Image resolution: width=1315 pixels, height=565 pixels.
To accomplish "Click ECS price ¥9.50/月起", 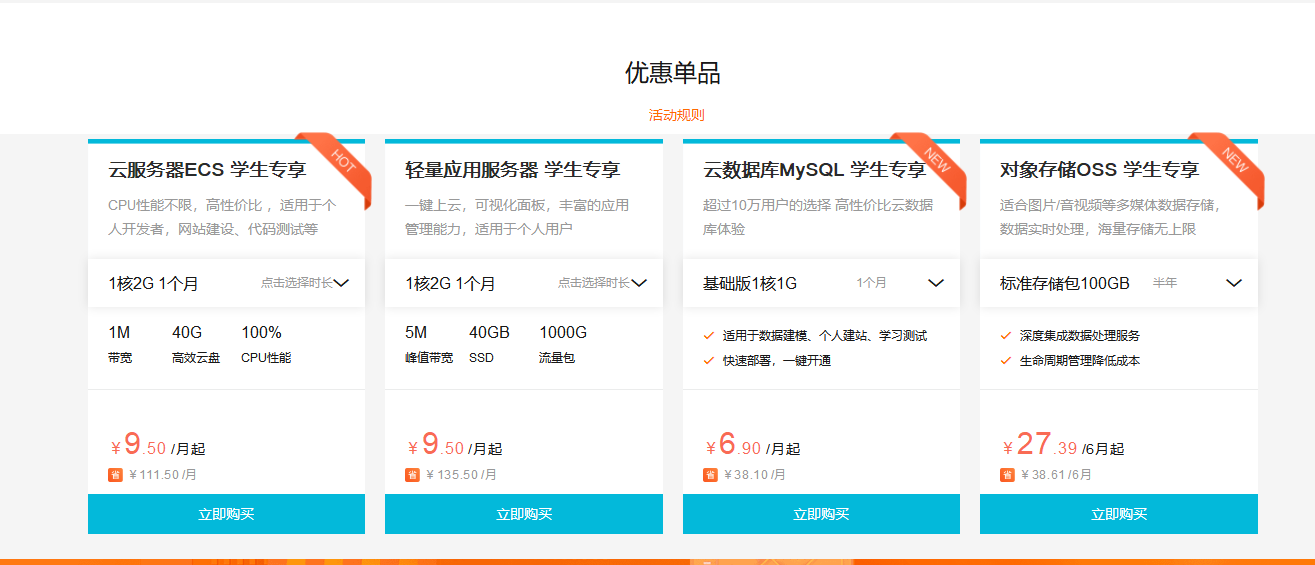I will click(157, 445).
